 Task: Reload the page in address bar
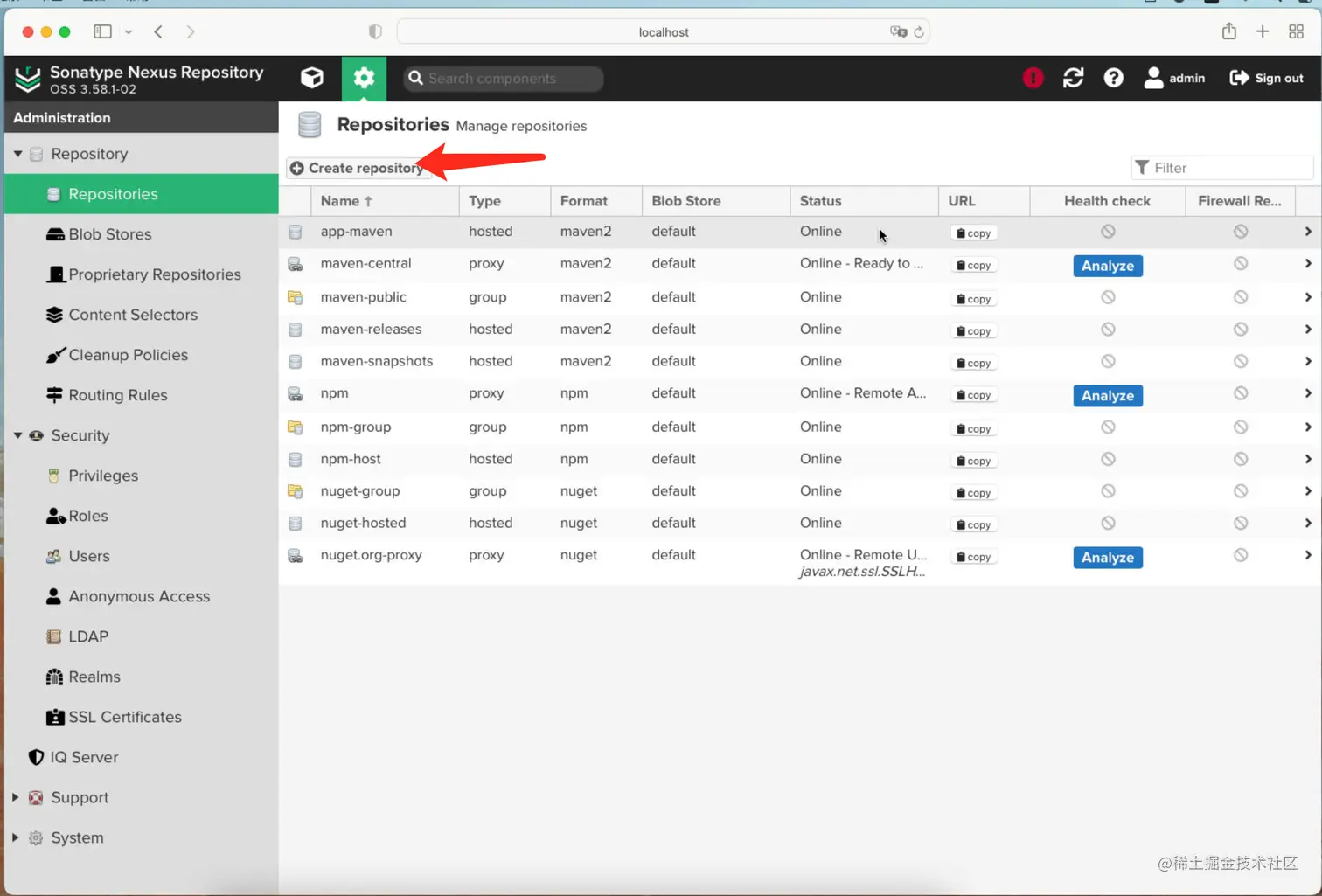[919, 32]
